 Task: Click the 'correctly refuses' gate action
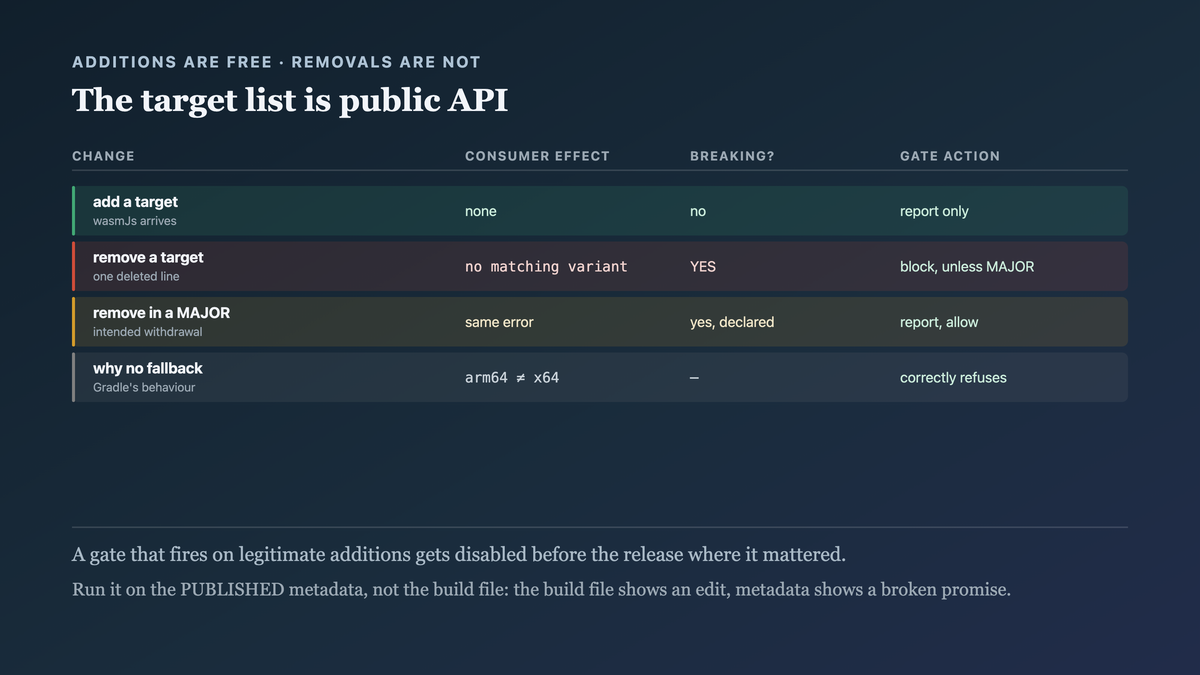click(x=953, y=378)
